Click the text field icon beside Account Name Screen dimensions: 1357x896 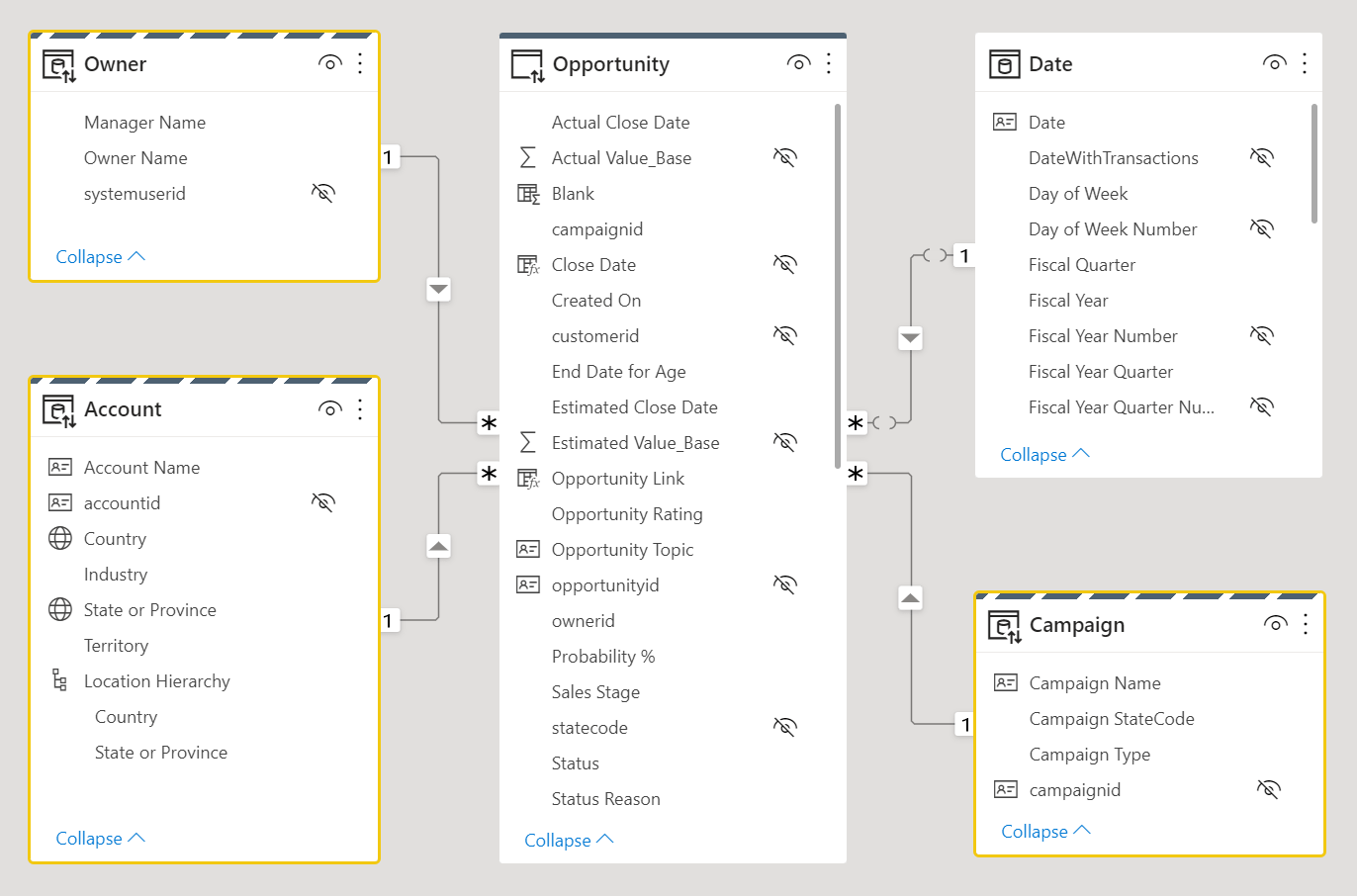[x=61, y=467]
